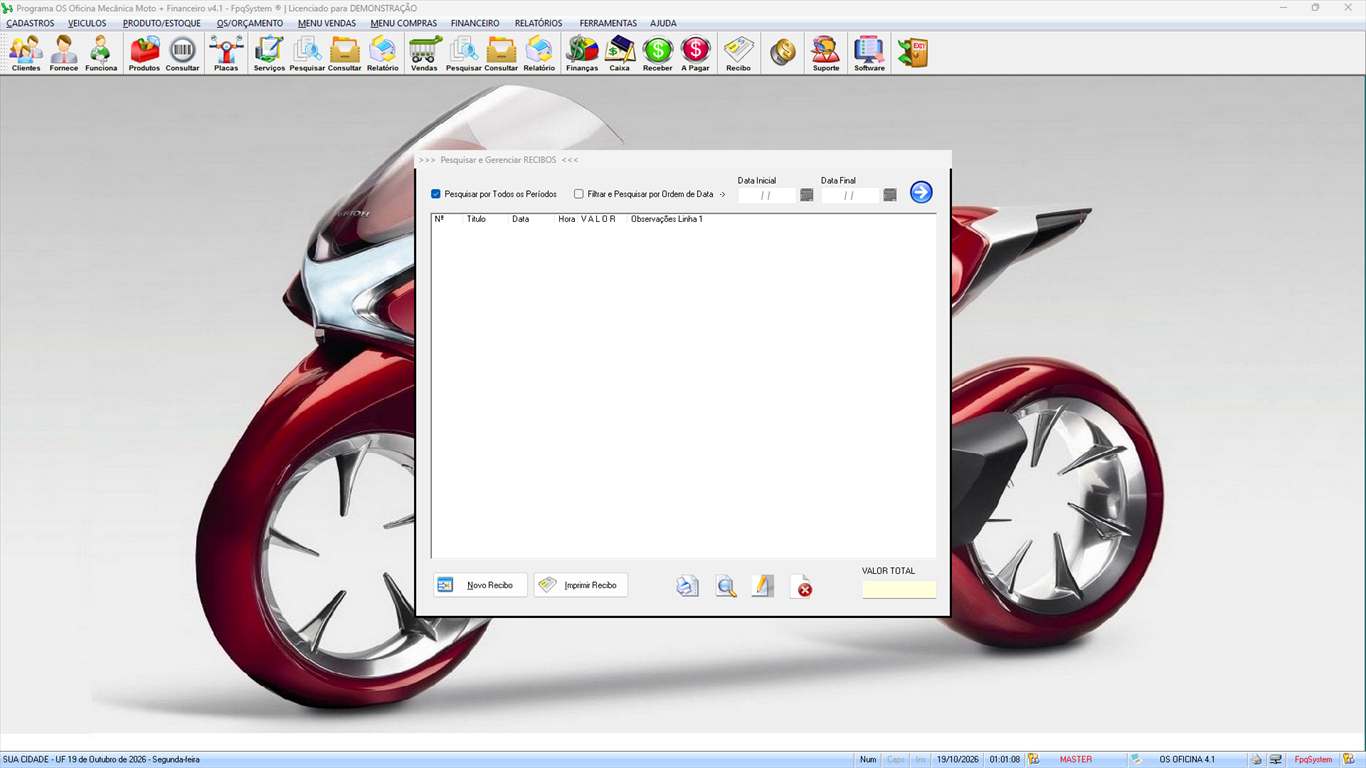Screen dimensions: 1366x768
Task: Click the magnifier view-receipt icon
Action: pos(726,586)
